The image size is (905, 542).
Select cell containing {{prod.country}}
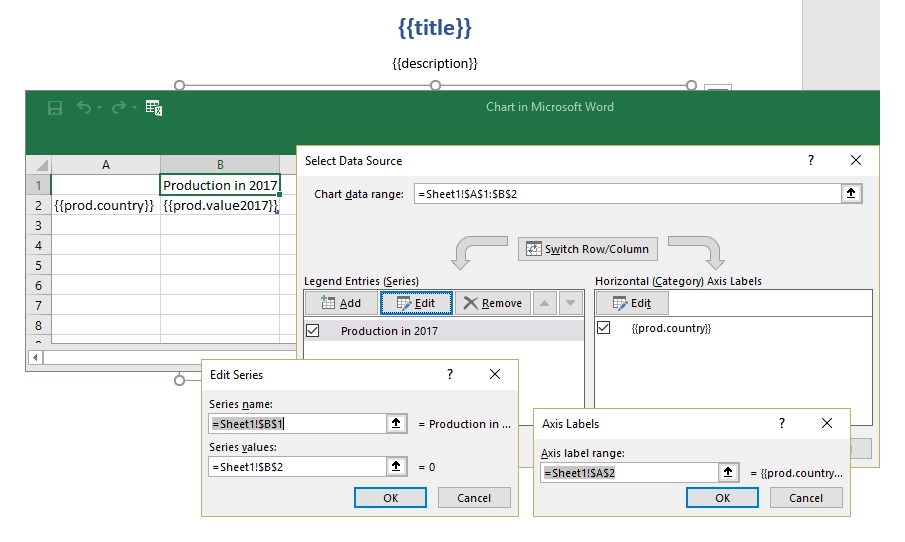point(106,205)
